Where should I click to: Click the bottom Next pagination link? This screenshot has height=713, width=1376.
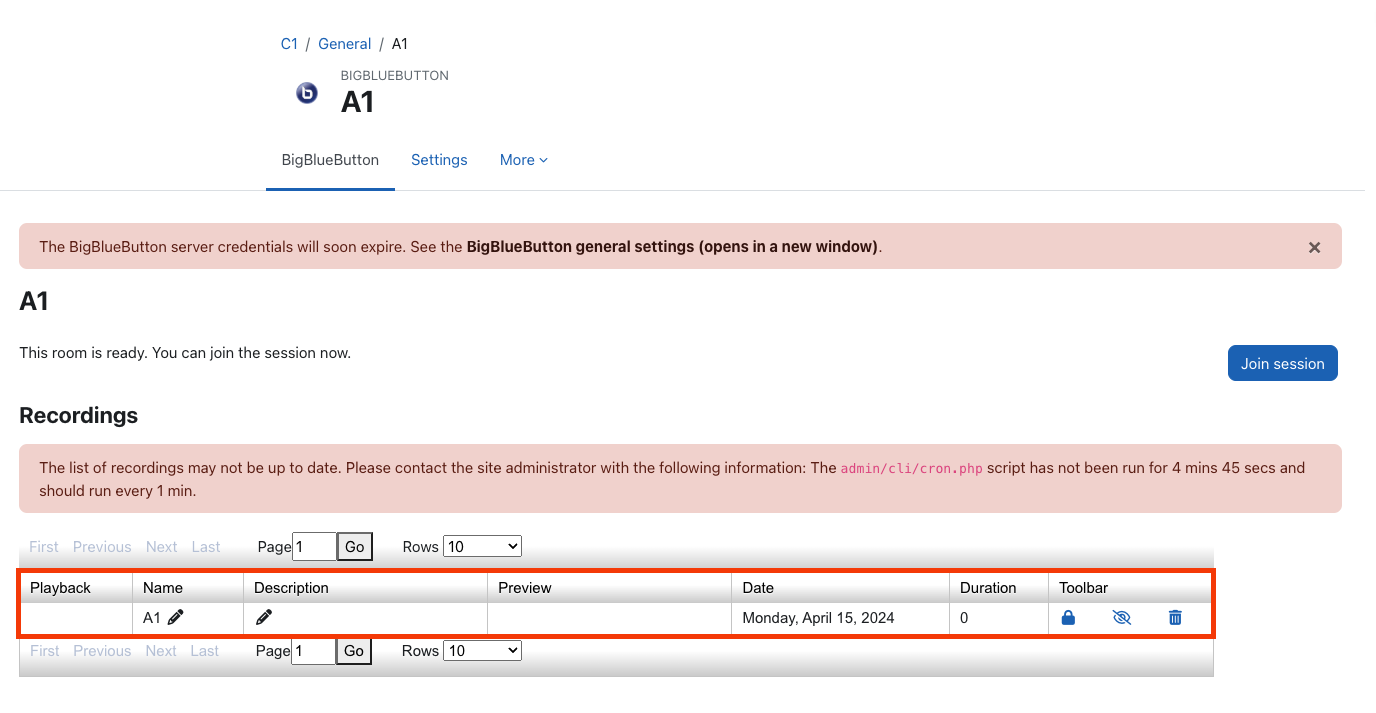tap(161, 651)
